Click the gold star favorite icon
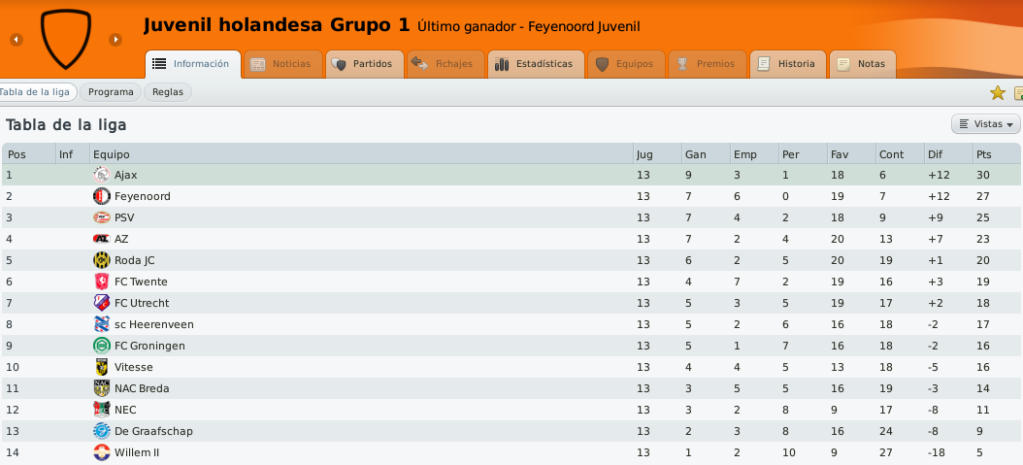 point(998,93)
